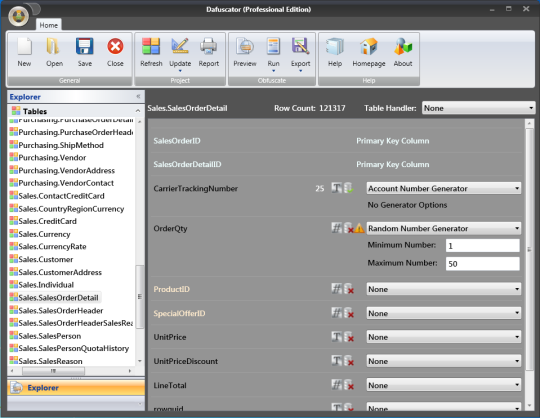Open the LineTotal generator dropdown
540x418 pixels.
pos(444,385)
